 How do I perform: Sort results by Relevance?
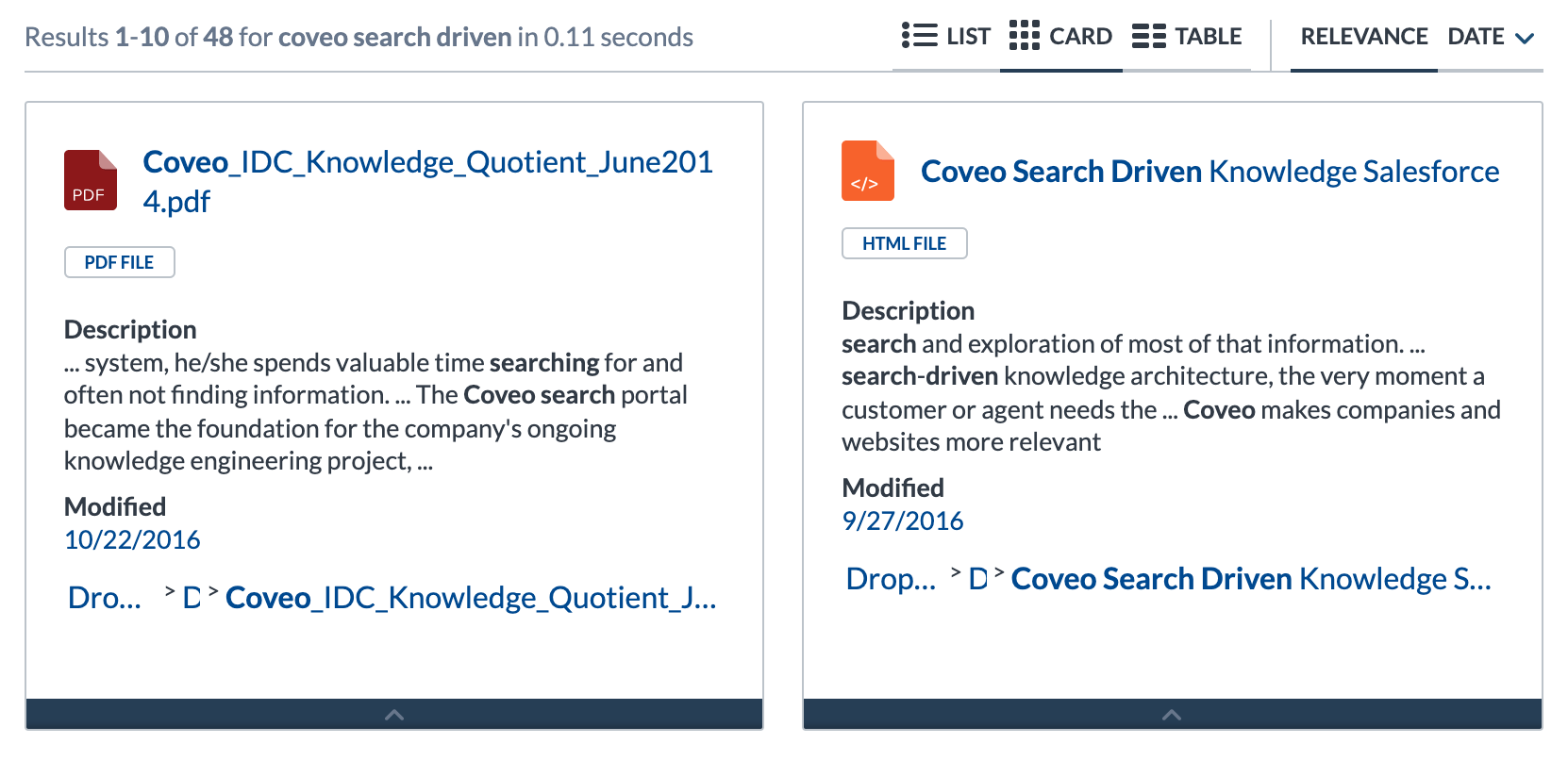click(x=1363, y=37)
